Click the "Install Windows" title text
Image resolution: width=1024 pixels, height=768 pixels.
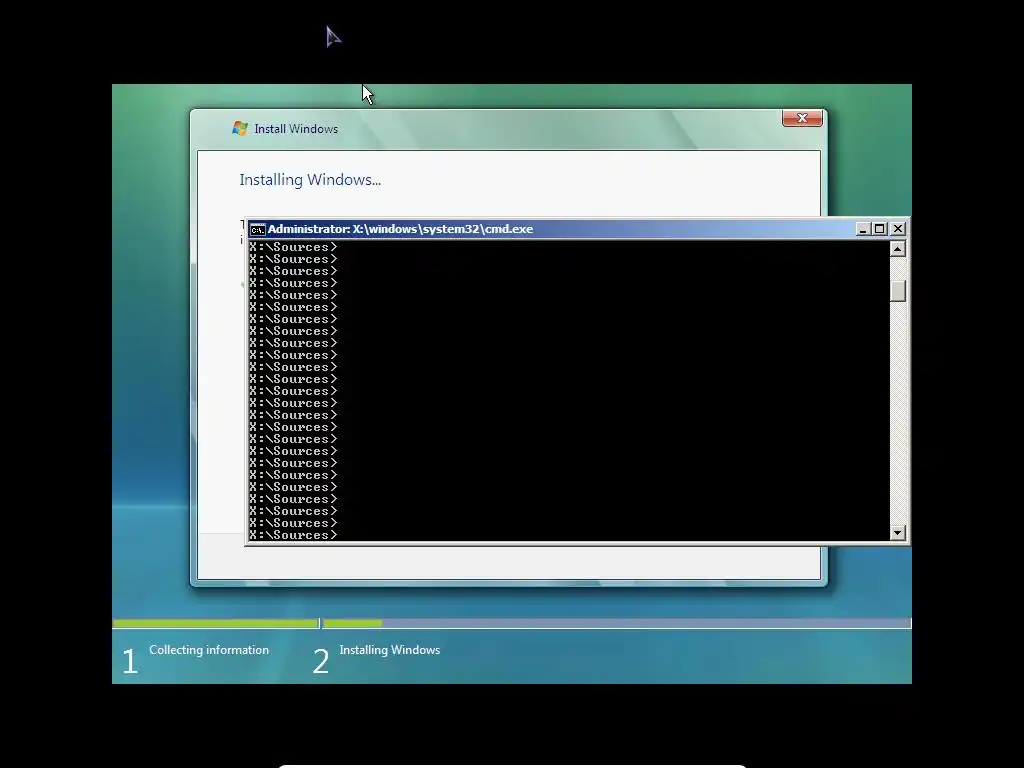(296, 129)
